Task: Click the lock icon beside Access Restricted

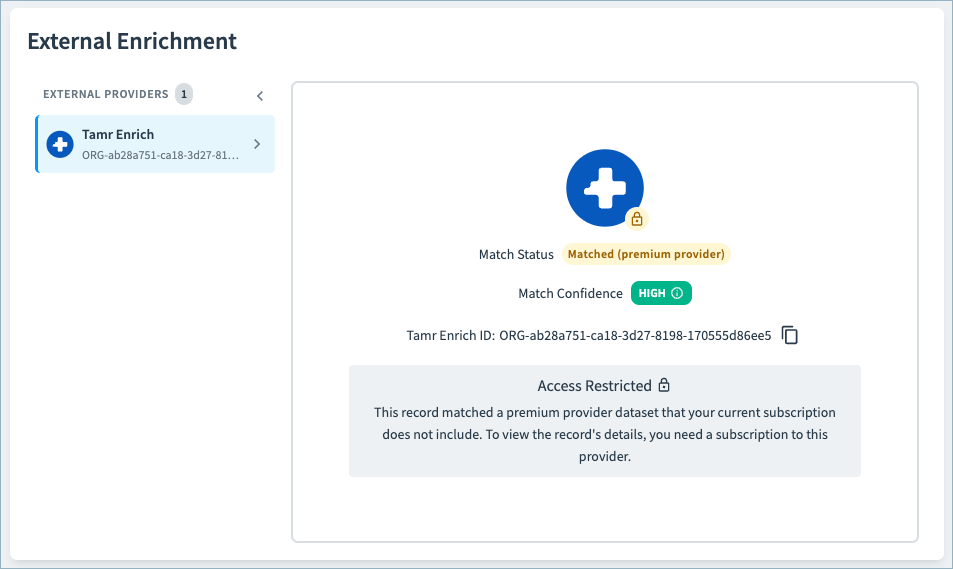Action: pos(664,385)
